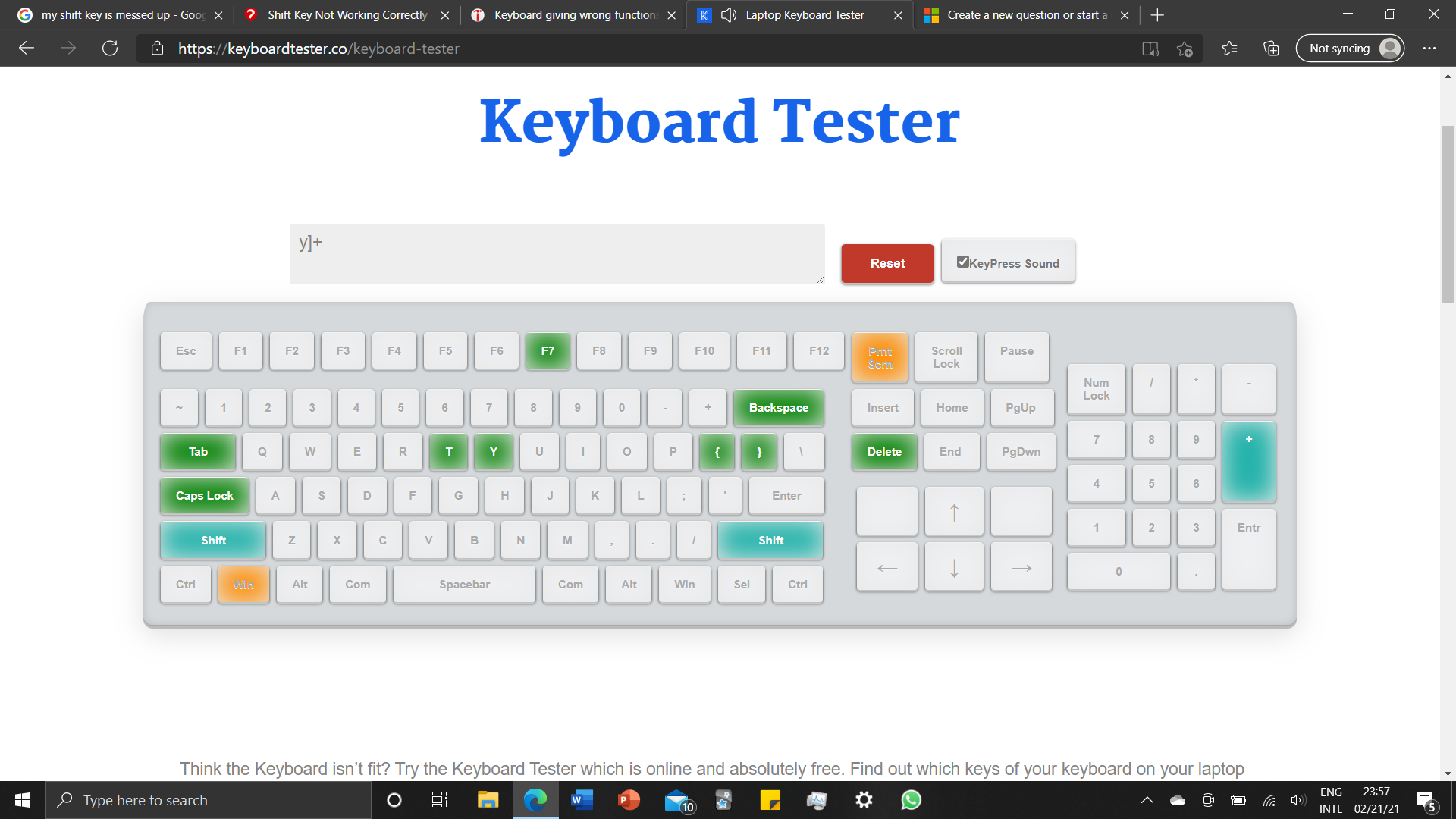The width and height of the screenshot is (1456, 819).
Task: Open the Not syncing profile menu
Action: tap(1350, 49)
